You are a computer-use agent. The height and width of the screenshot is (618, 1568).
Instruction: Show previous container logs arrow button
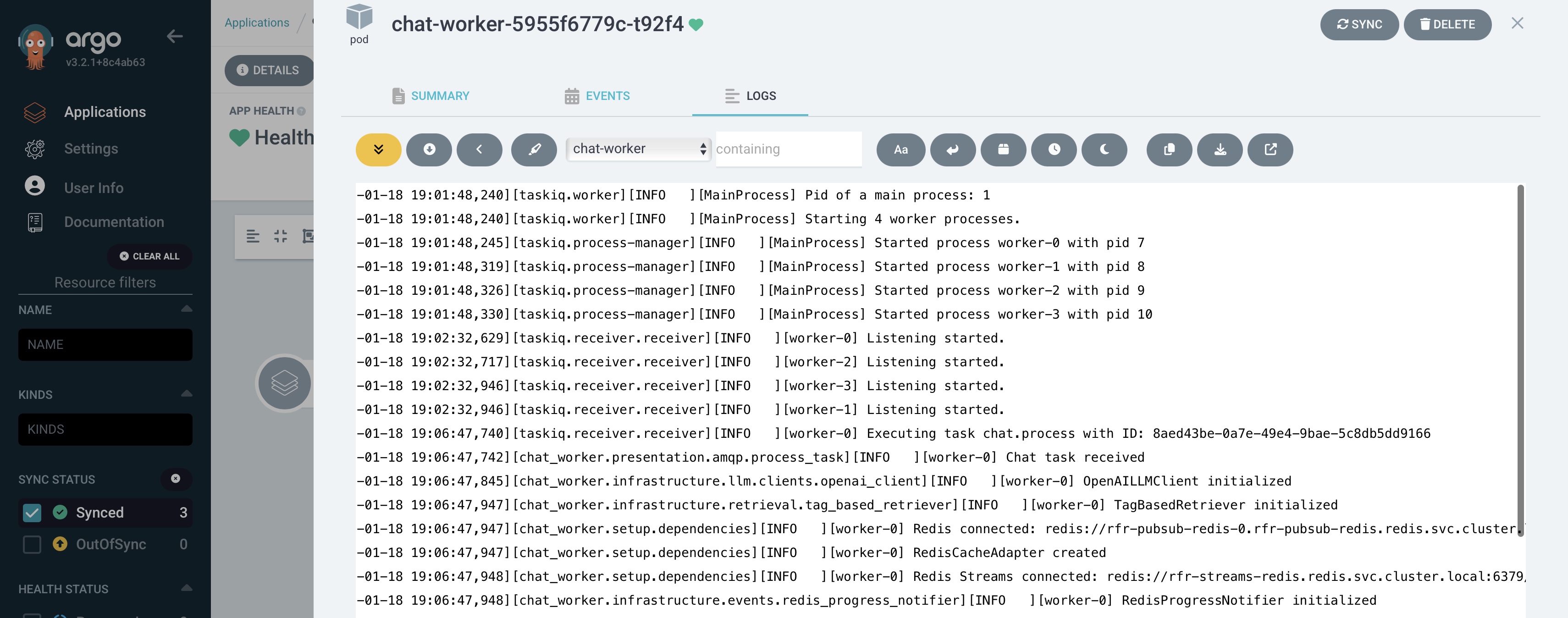[479, 150]
